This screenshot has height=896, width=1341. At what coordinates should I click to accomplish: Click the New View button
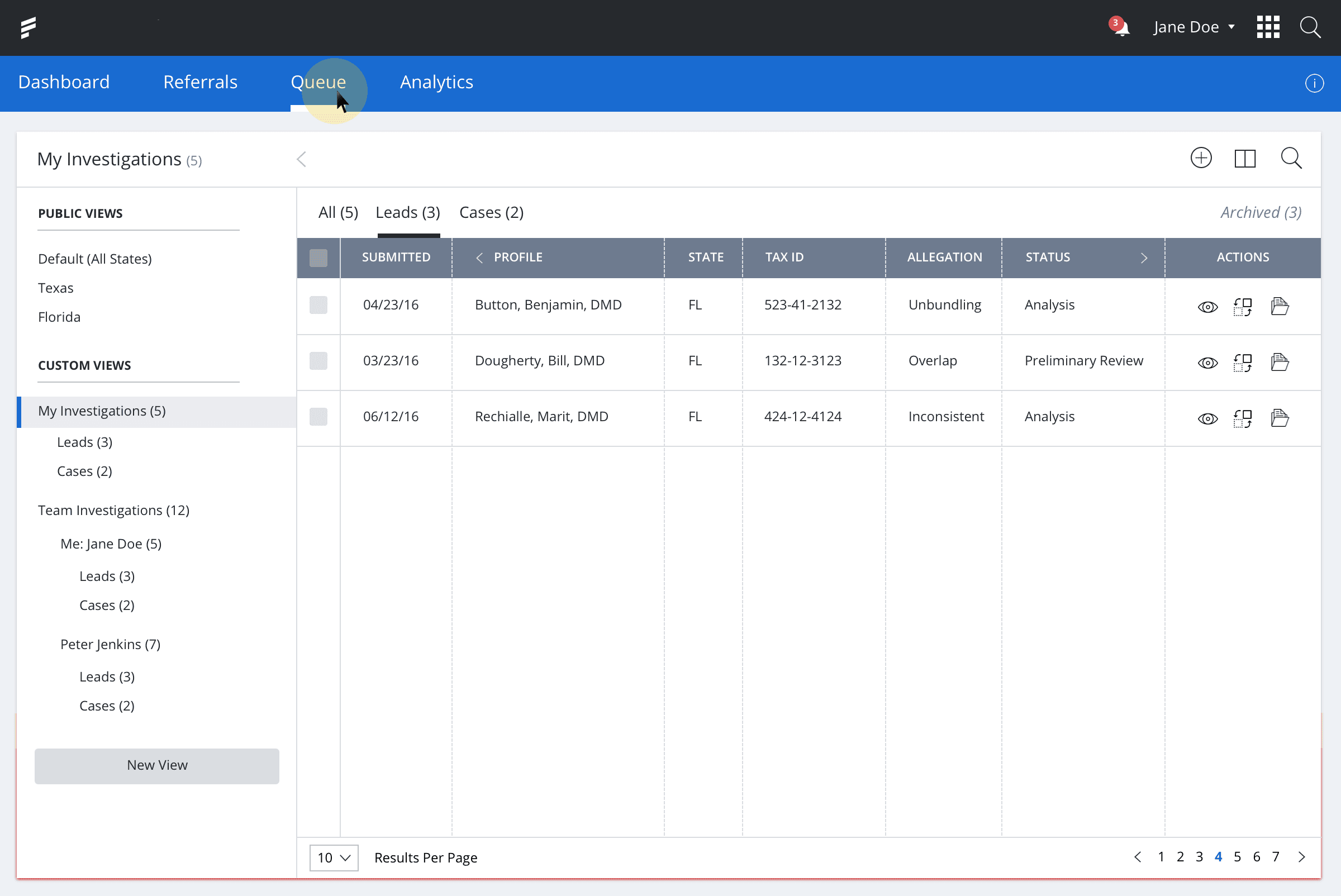(156, 766)
